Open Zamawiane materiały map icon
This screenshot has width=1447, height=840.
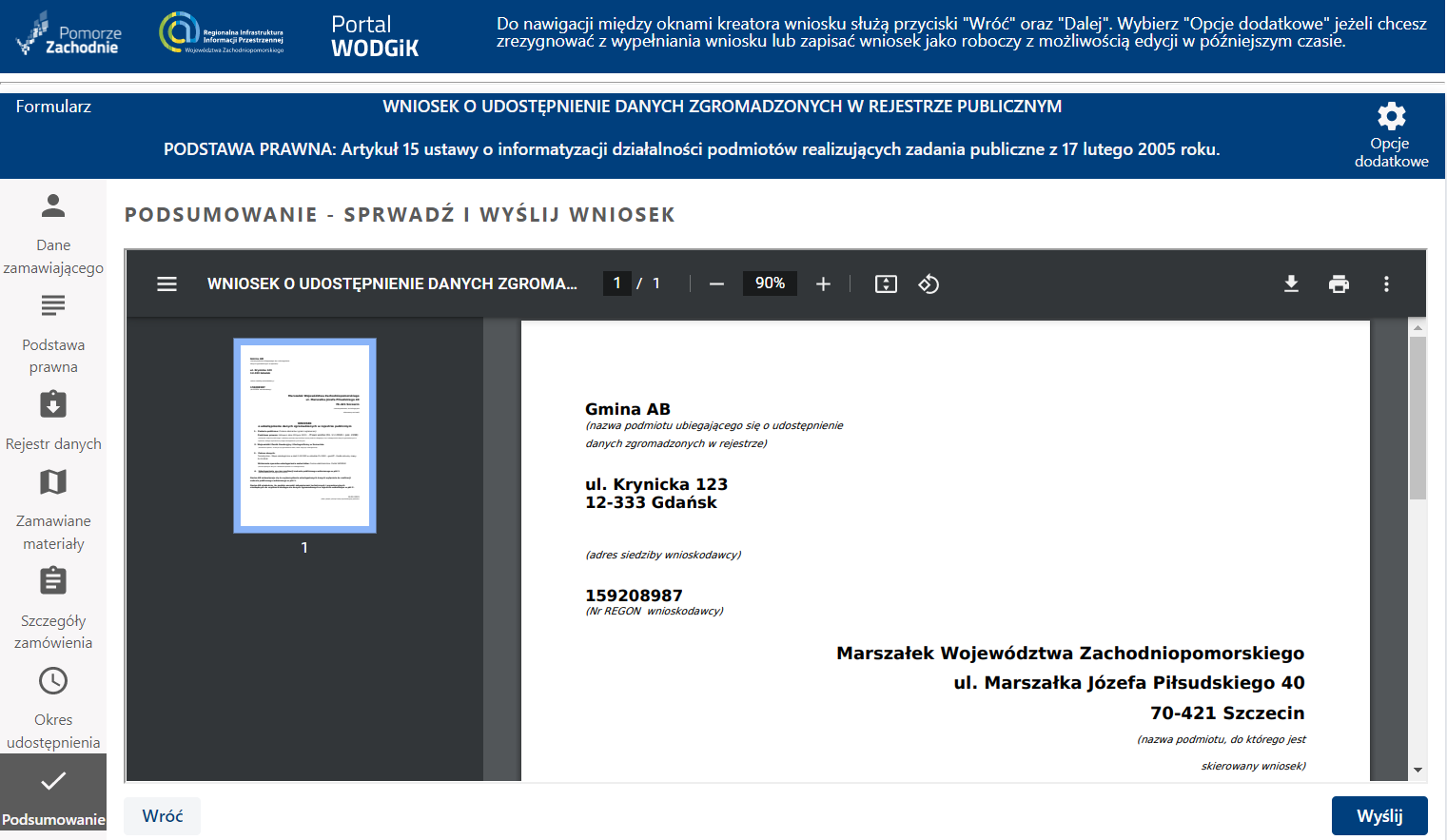click(x=52, y=482)
